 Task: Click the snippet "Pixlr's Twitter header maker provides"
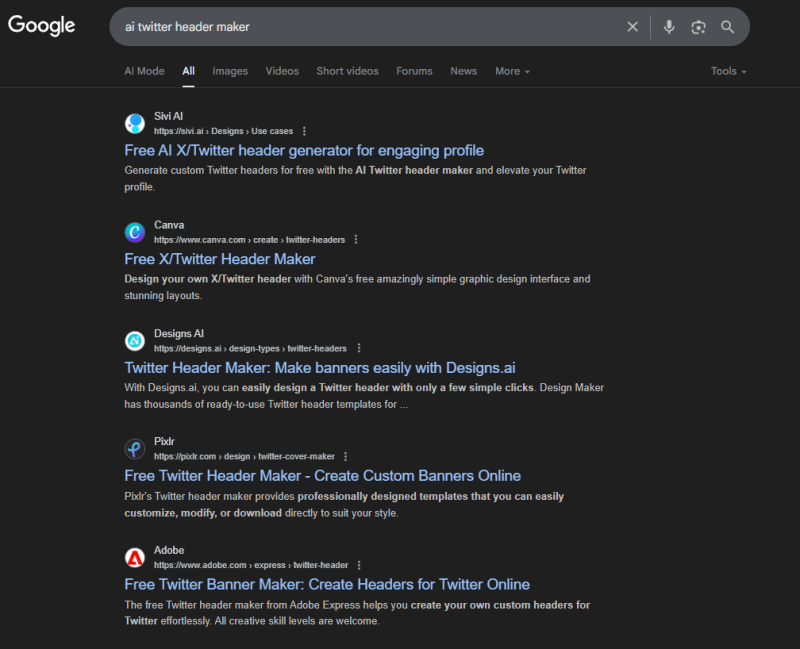coord(344,505)
